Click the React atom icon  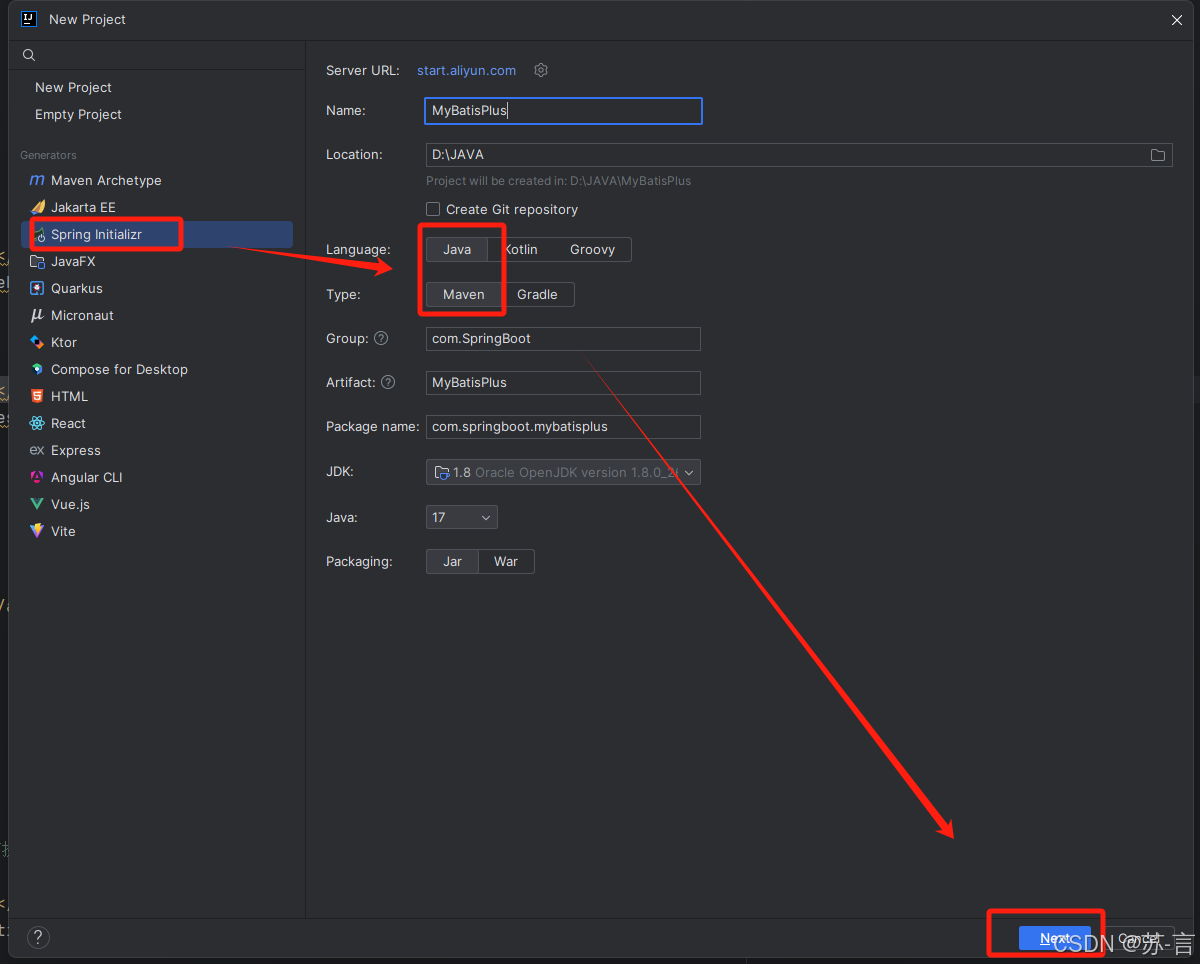point(37,423)
